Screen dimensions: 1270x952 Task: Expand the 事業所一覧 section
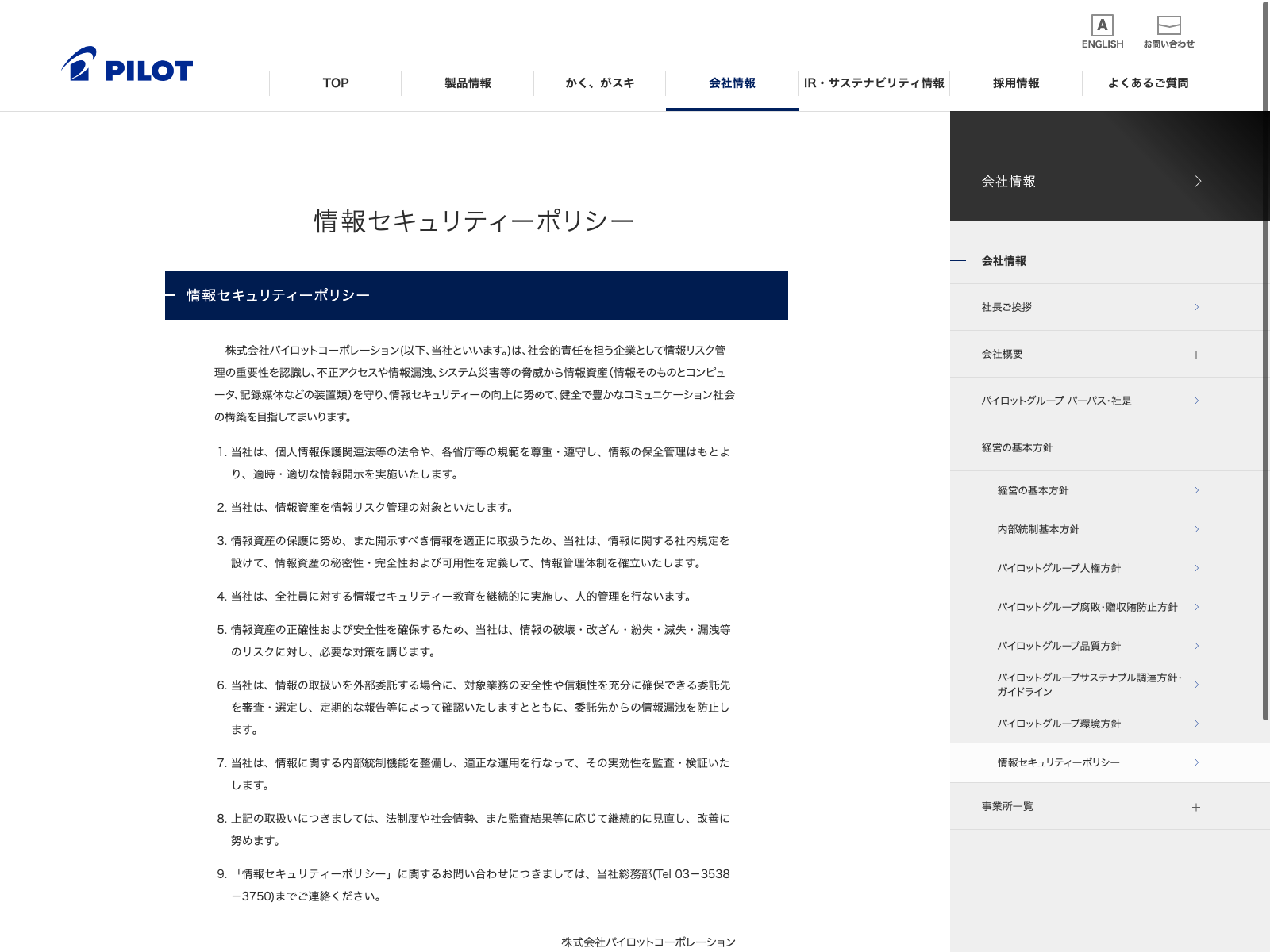(x=1196, y=807)
